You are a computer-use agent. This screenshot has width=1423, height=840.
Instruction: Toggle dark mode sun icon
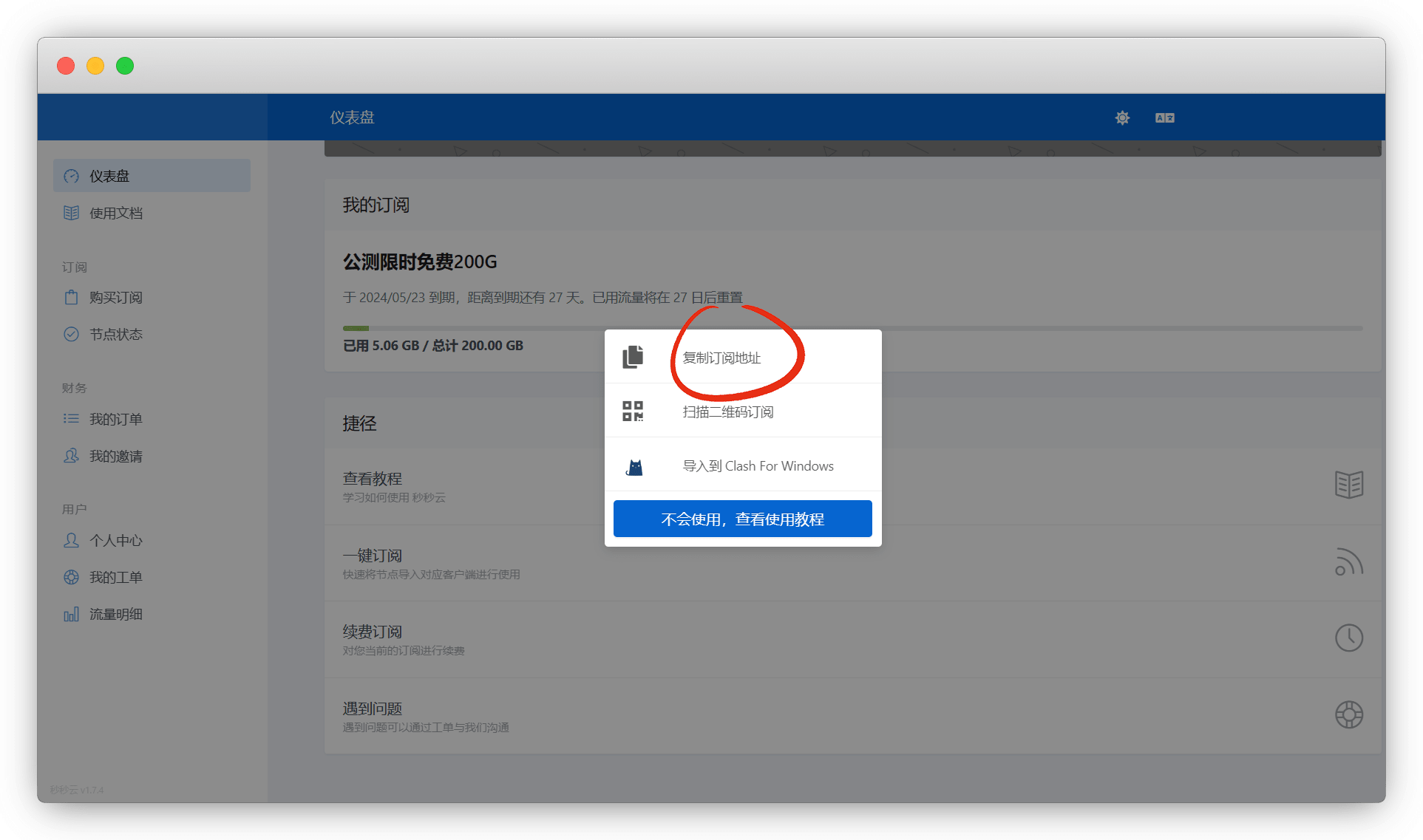1122,117
